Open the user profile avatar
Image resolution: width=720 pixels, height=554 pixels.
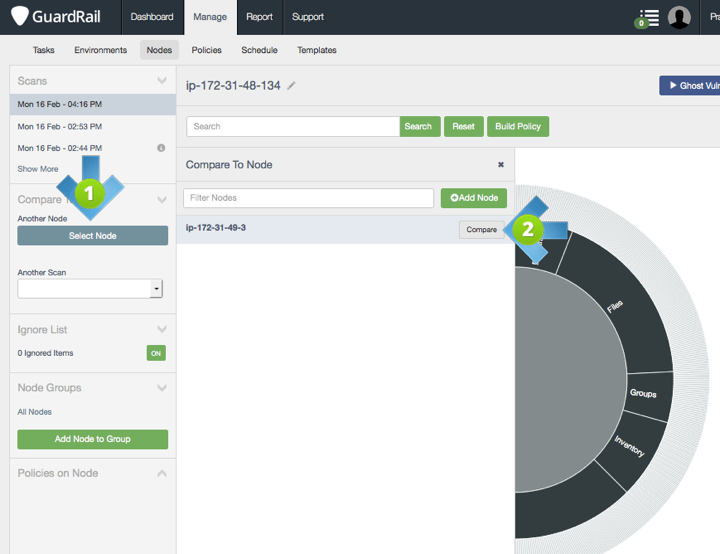(679, 17)
